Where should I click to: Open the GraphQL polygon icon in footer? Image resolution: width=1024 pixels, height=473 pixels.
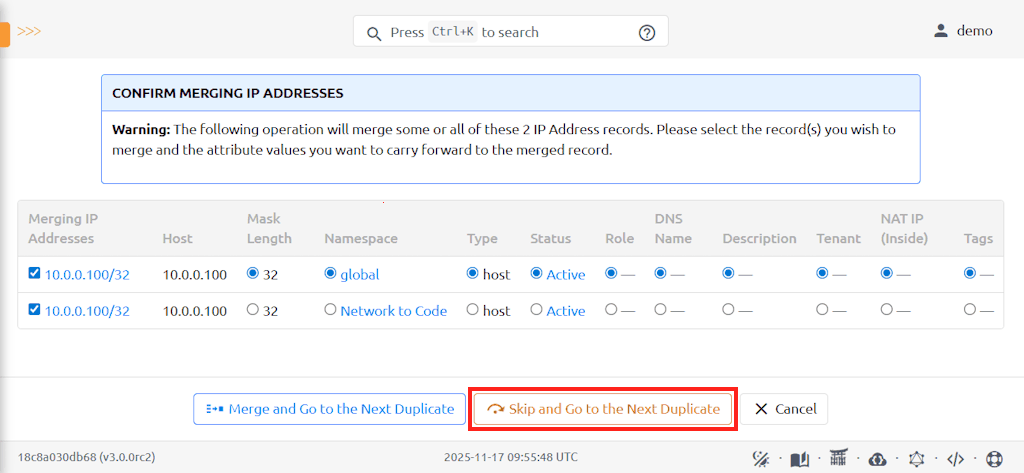tap(916, 459)
